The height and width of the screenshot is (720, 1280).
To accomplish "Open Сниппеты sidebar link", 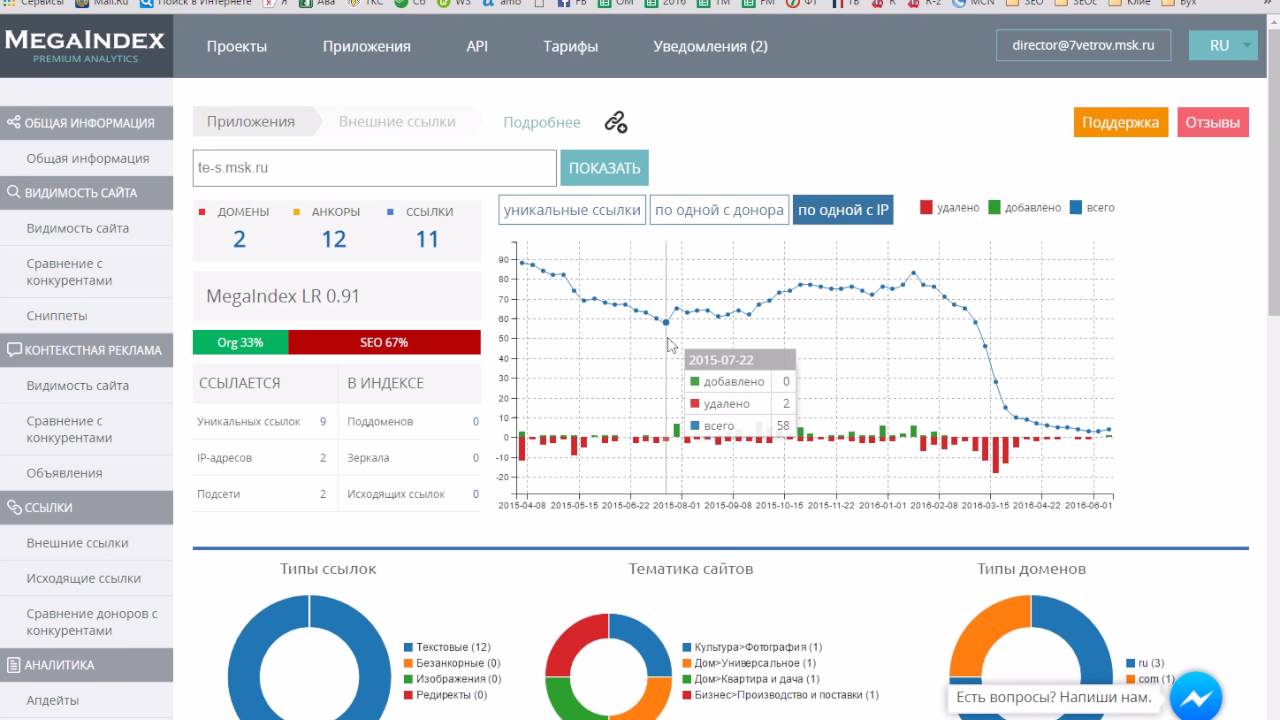I will [57, 316].
